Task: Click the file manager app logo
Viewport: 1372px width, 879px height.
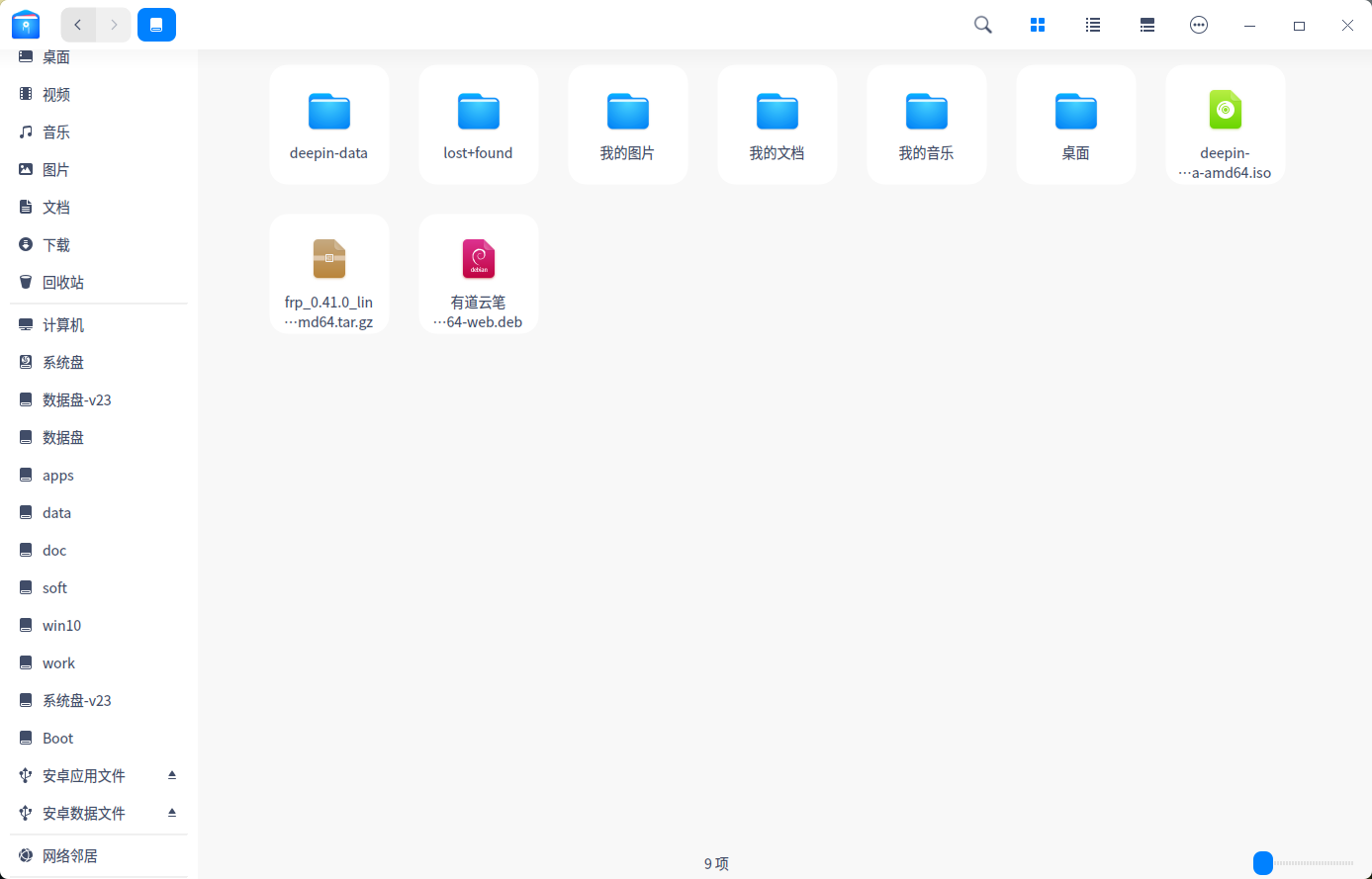Action: [x=26, y=25]
